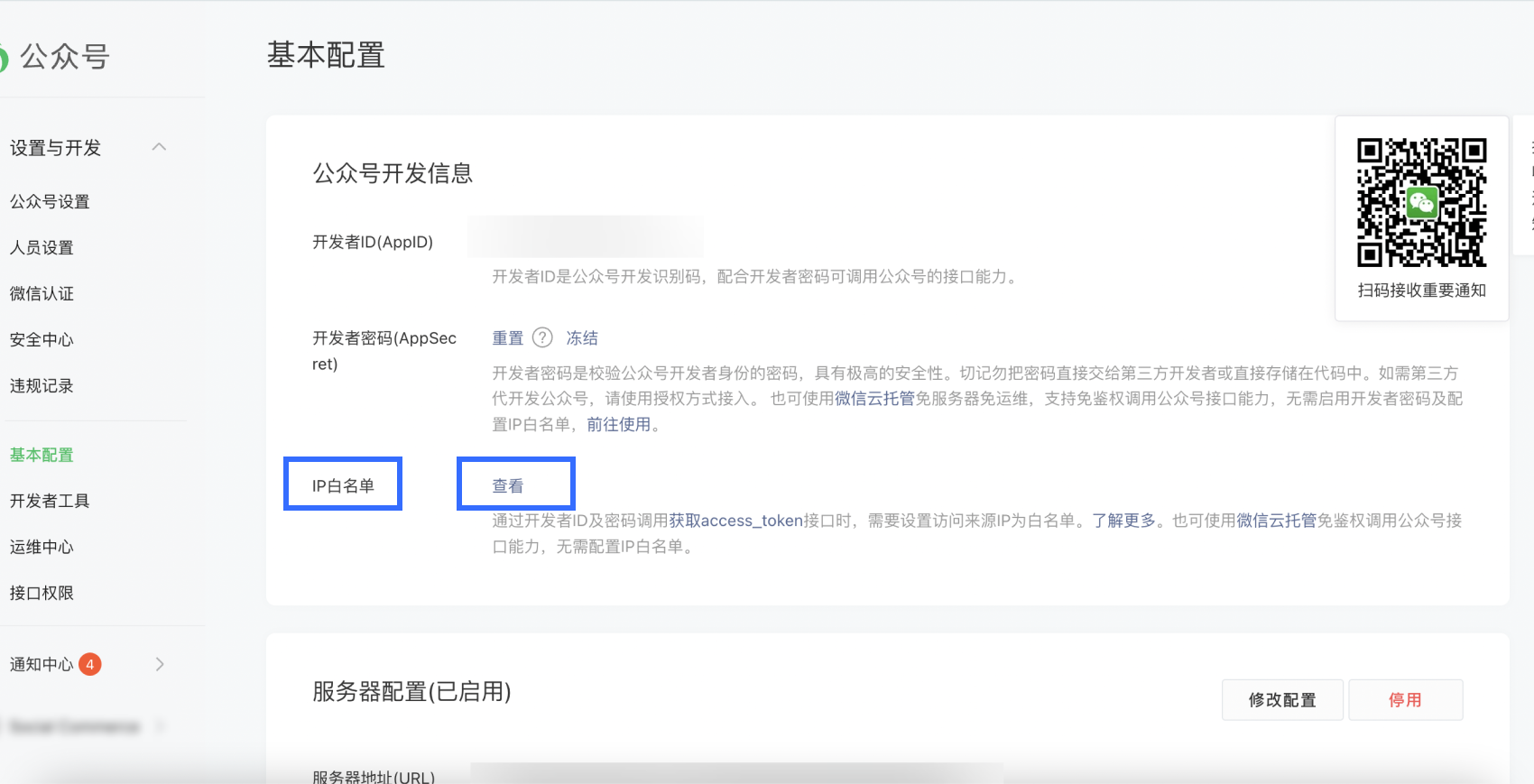This screenshot has width=1534, height=784.
Task: Click the blurred AppID value
Action: [585, 236]
